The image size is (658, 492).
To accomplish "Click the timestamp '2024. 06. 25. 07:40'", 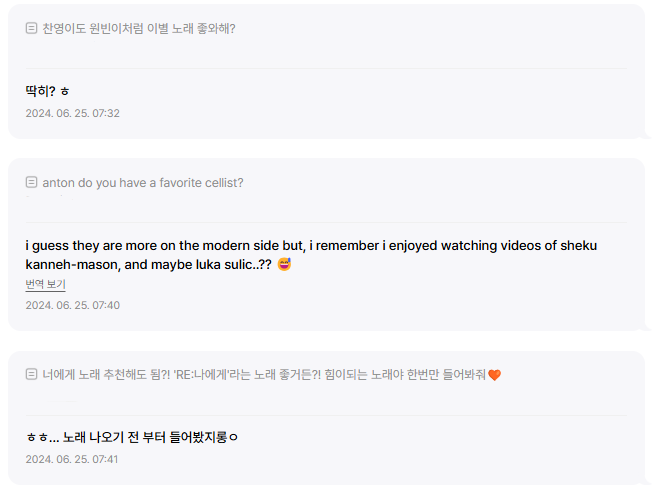I will [72, 305].
